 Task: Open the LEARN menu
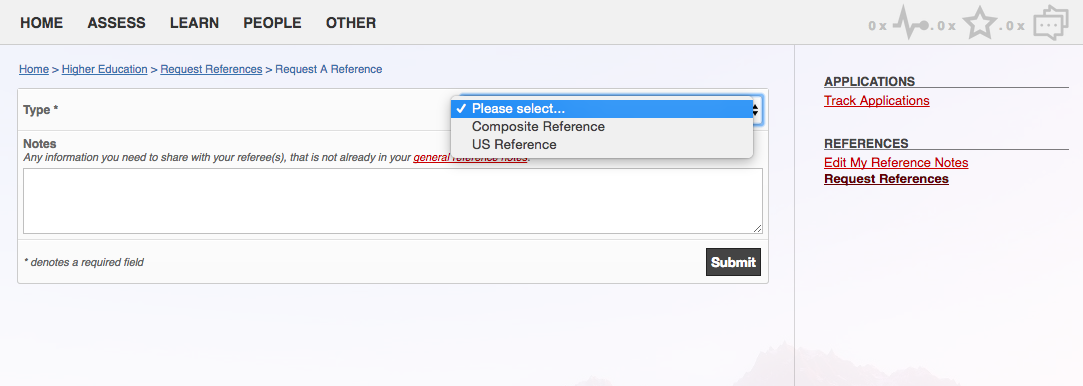click(x=194, y=23)
